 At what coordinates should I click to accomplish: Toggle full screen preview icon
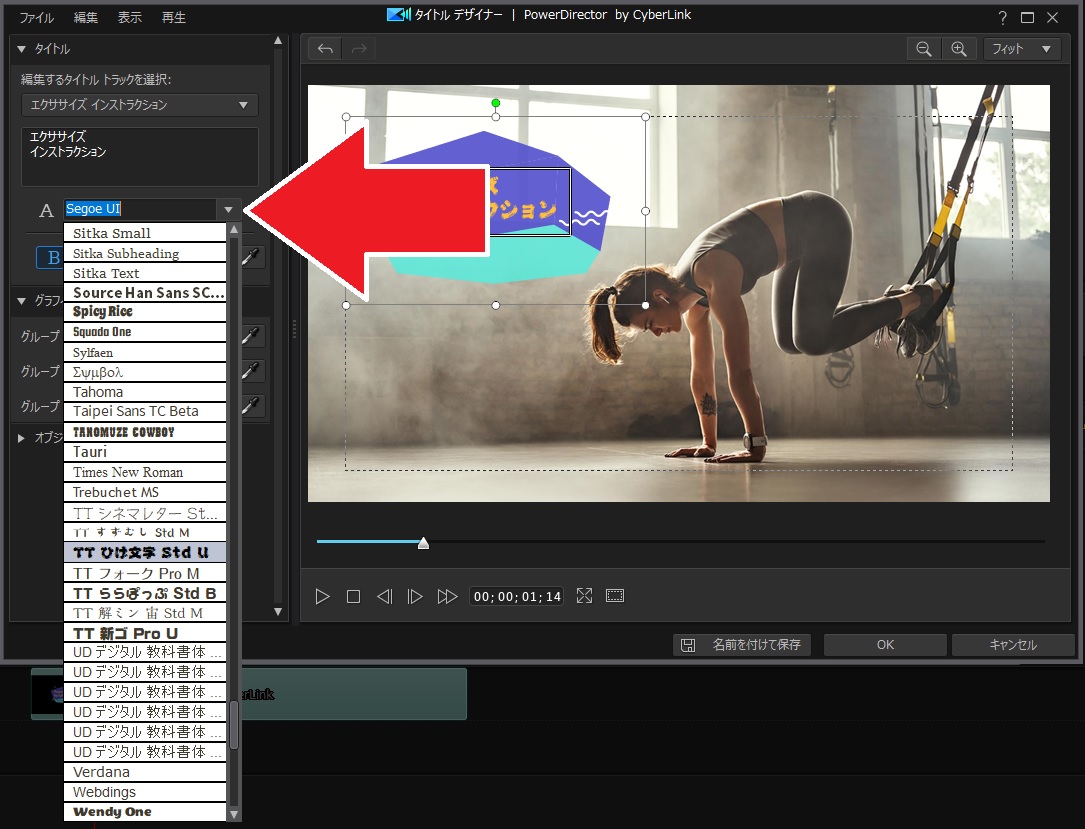(584, 596)
